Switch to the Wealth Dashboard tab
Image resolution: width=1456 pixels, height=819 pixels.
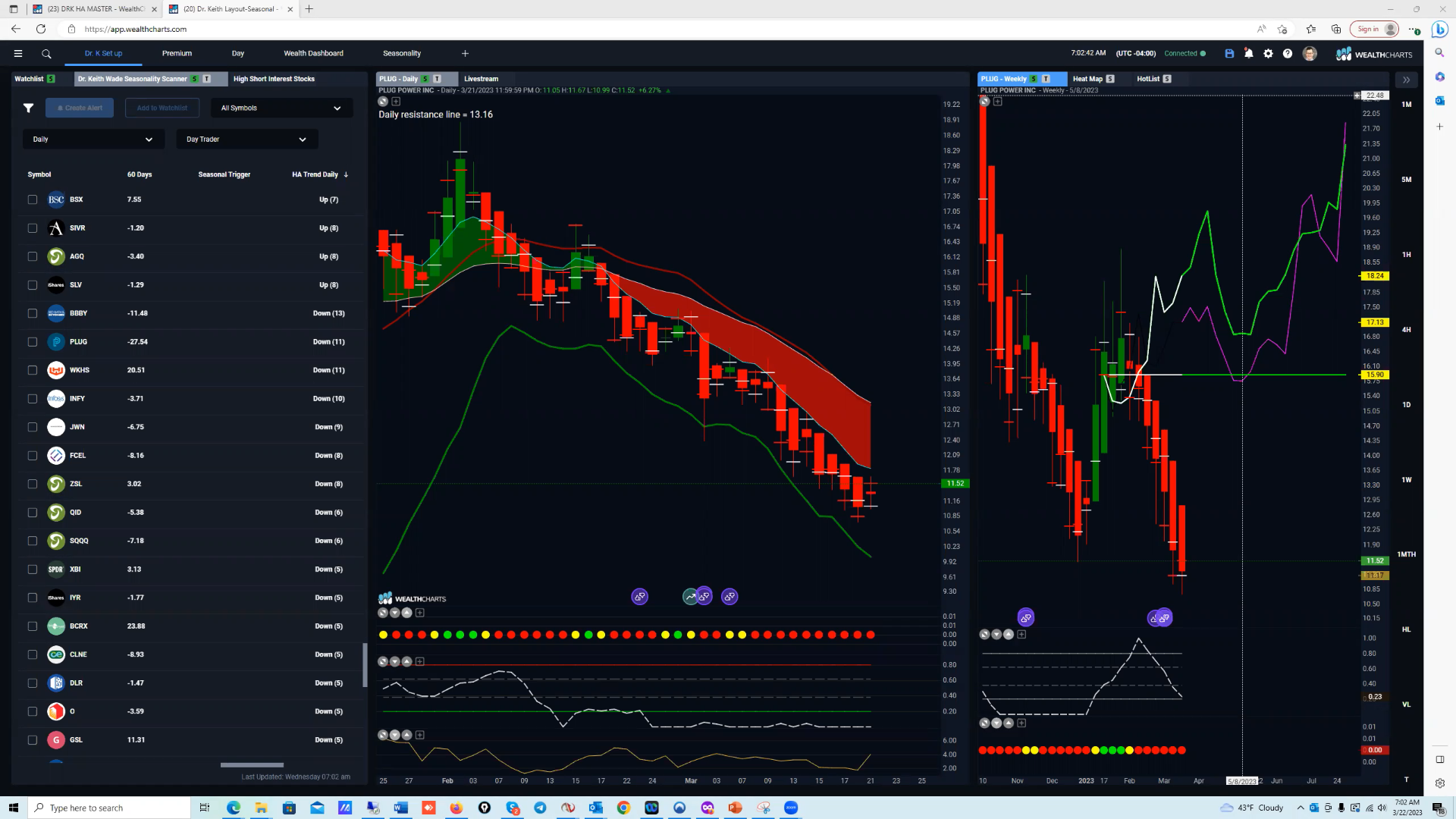(x=313, y=54)
